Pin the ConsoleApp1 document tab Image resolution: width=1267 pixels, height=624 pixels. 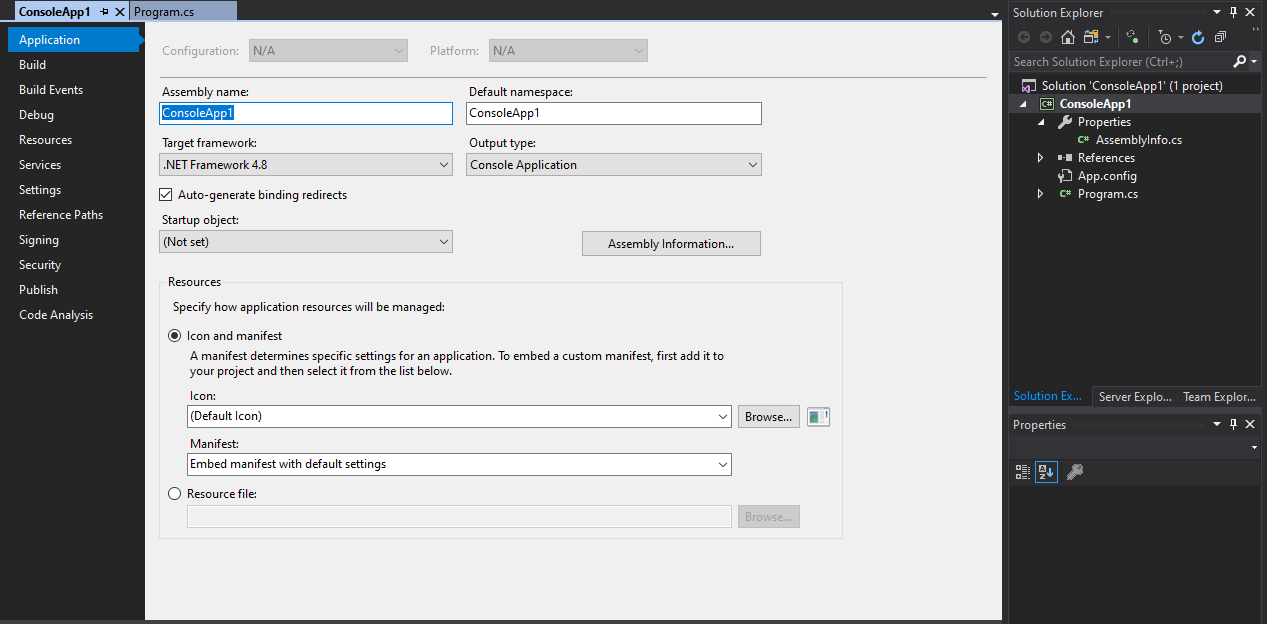105,12
